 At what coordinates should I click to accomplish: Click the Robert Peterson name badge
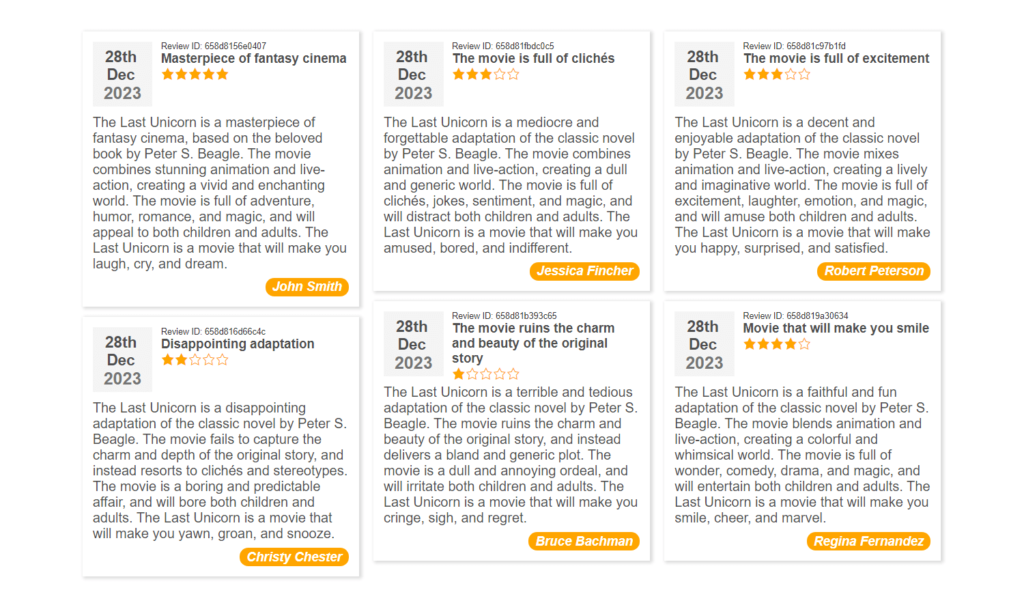873,271
